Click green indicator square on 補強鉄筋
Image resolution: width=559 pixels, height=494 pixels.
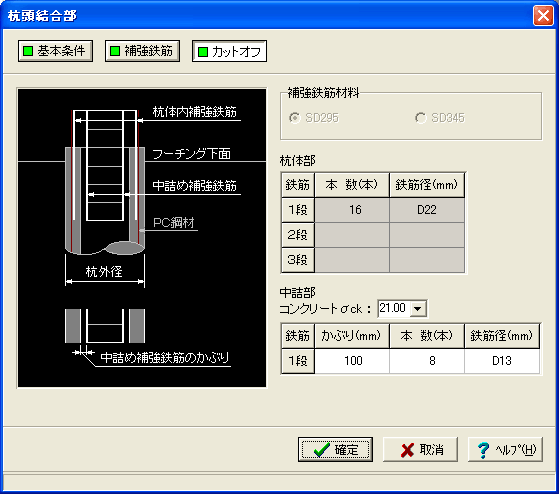point(115,51)
